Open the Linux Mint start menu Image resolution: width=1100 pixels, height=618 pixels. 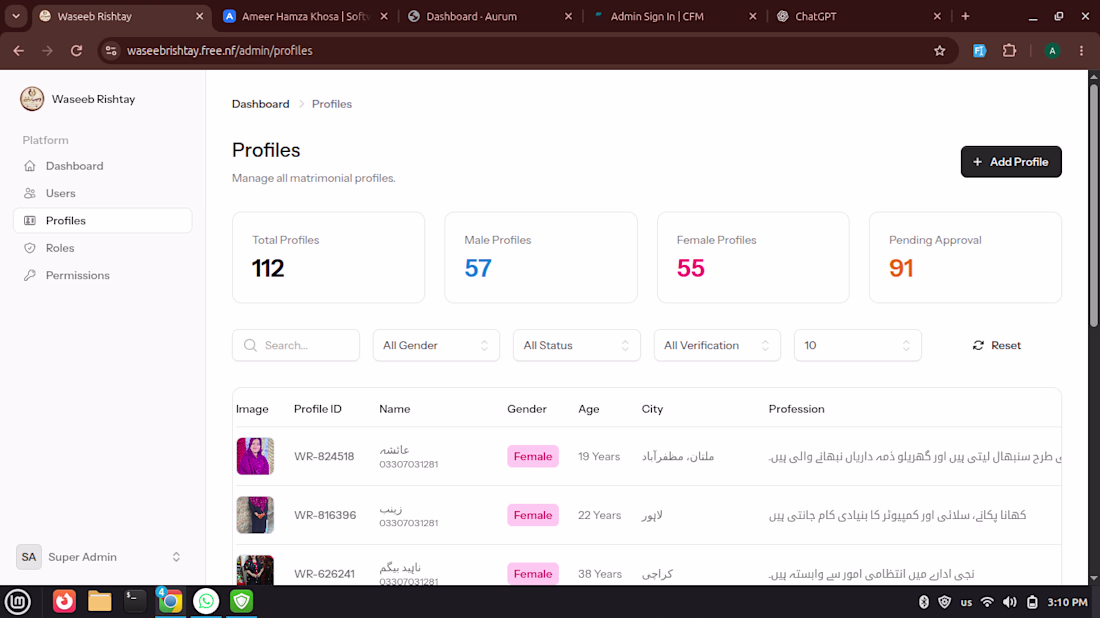[x=18, y=601]
